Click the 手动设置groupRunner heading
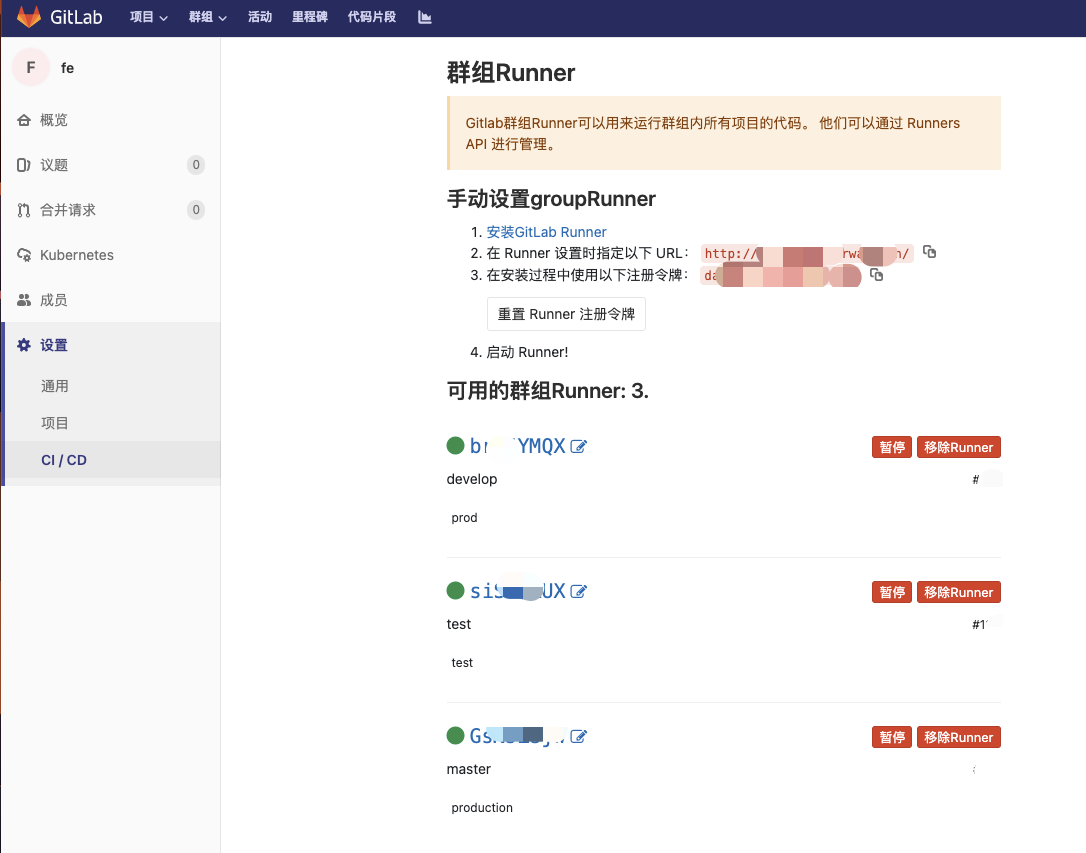1086x853 pixels. (x=551, y=199)
